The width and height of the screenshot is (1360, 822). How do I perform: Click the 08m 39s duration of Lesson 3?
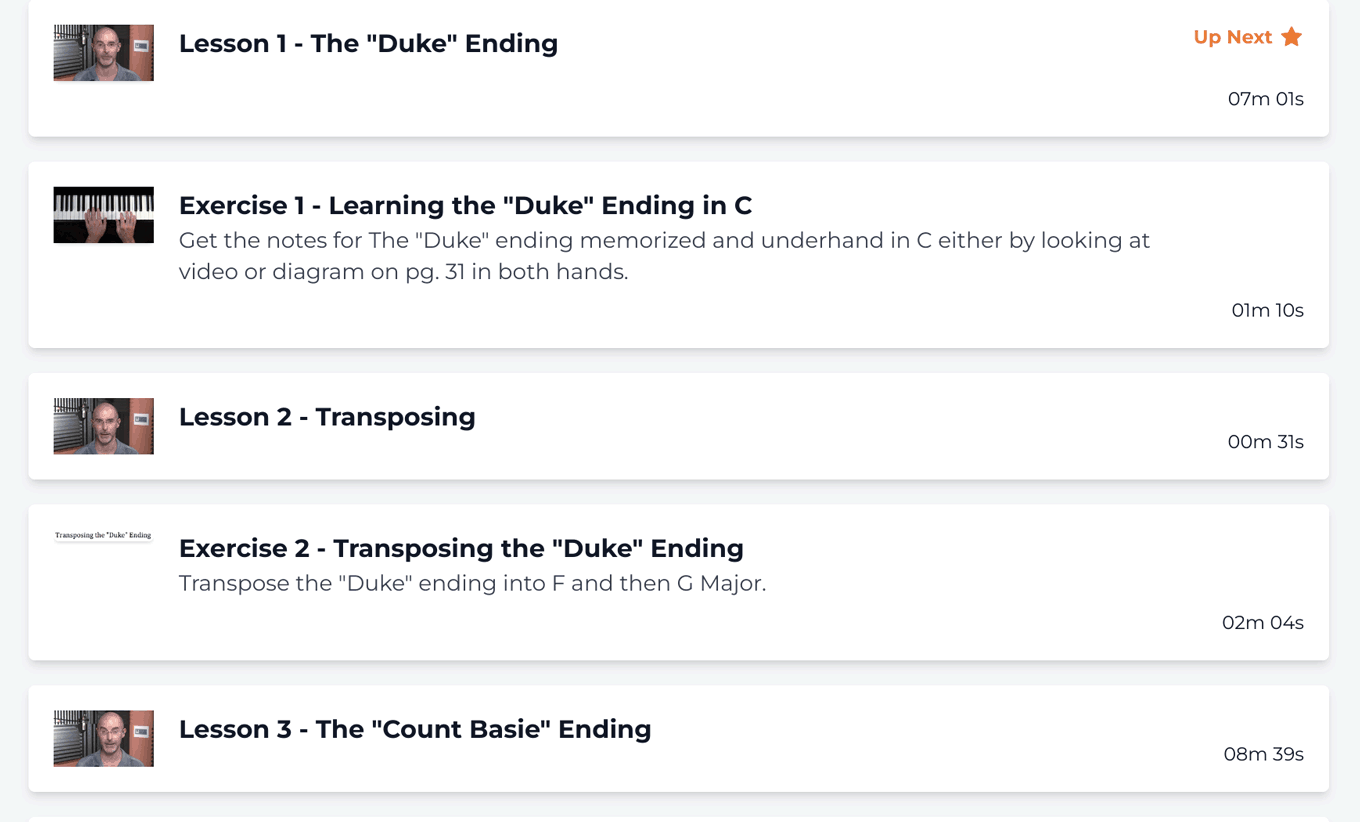pos(1263,754)
